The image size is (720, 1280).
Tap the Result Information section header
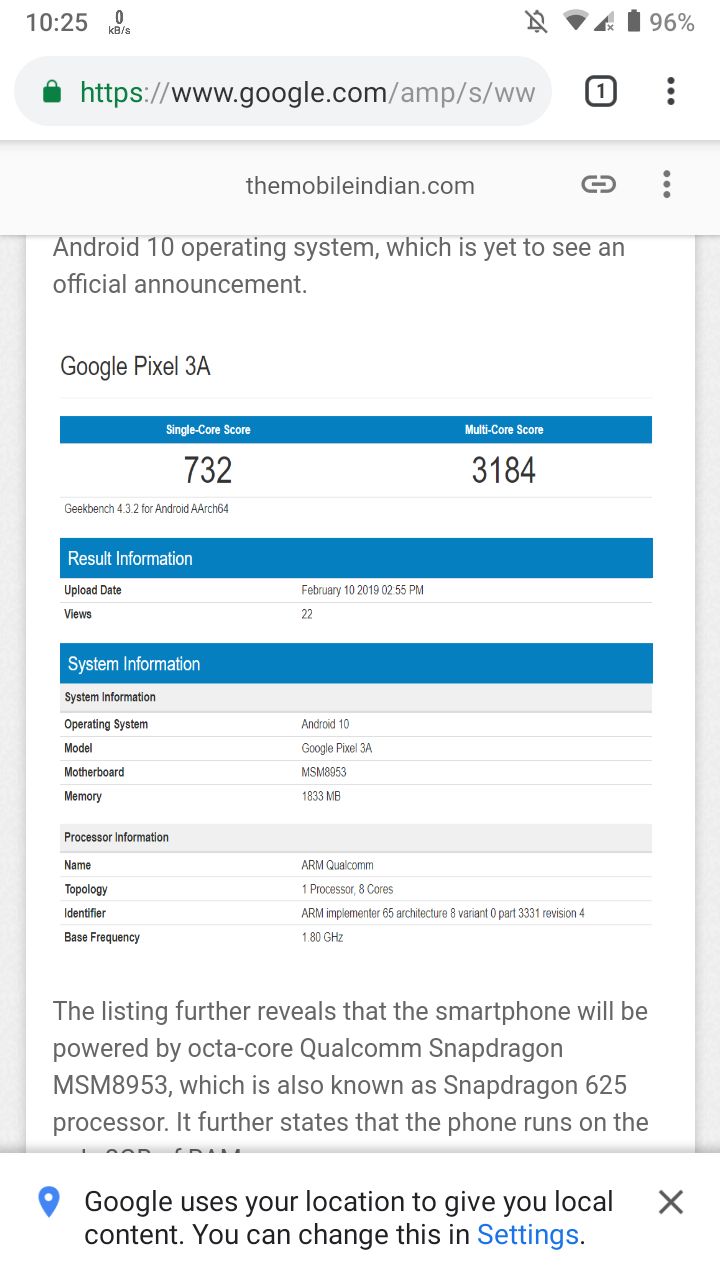[x=356, y=558]
